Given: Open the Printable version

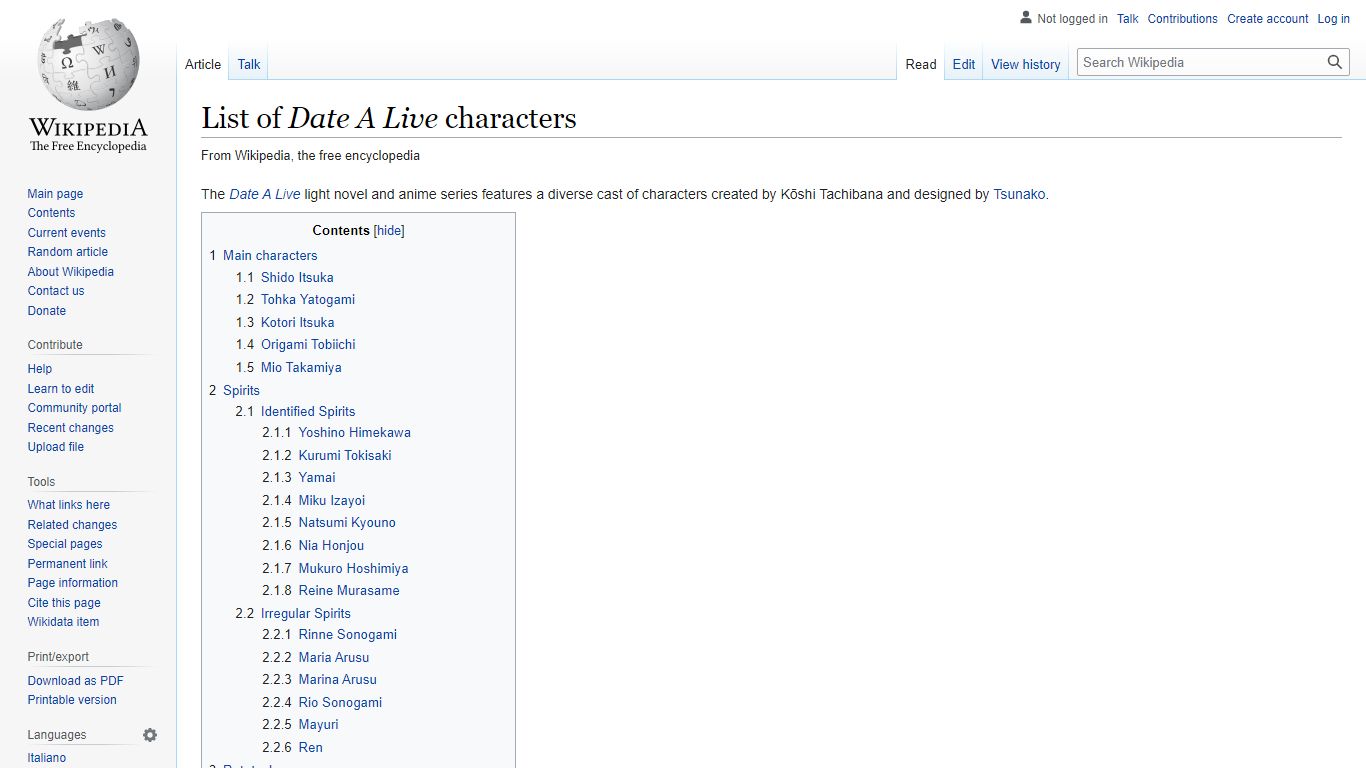Looking at the screenshot, I should (x=72, y=700).
